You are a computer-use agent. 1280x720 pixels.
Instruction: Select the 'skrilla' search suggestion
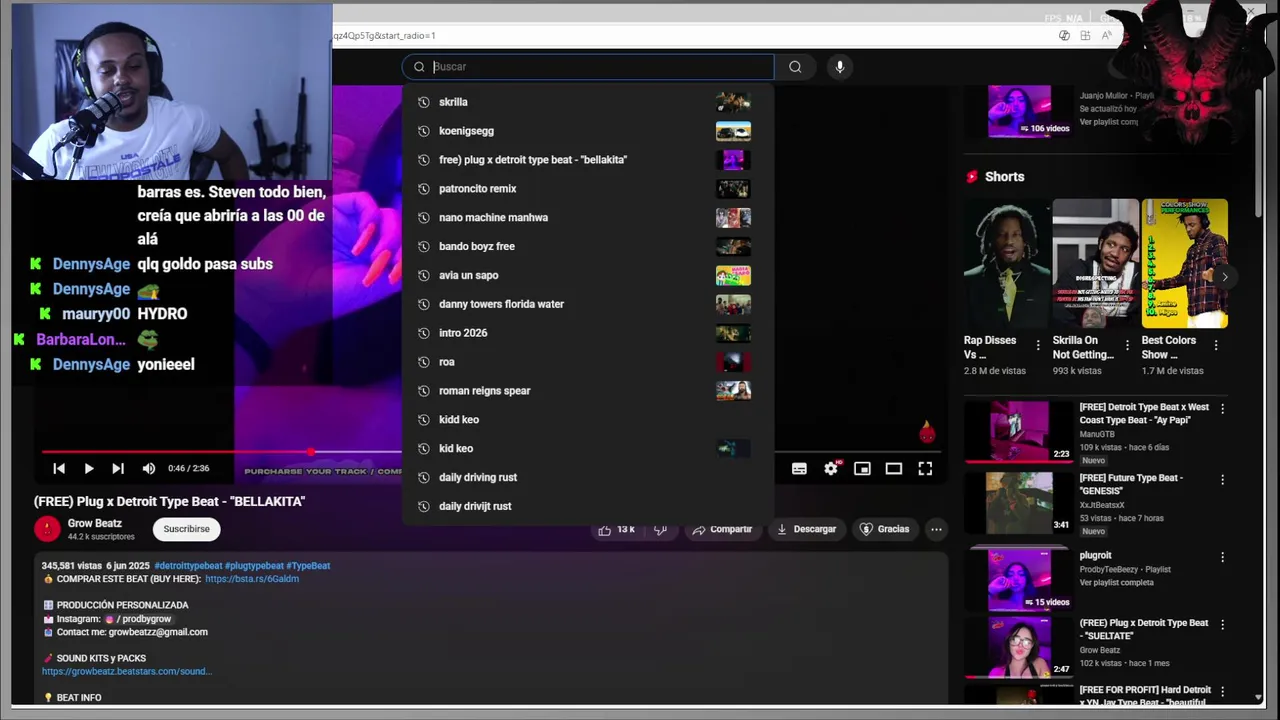(588, 102)
